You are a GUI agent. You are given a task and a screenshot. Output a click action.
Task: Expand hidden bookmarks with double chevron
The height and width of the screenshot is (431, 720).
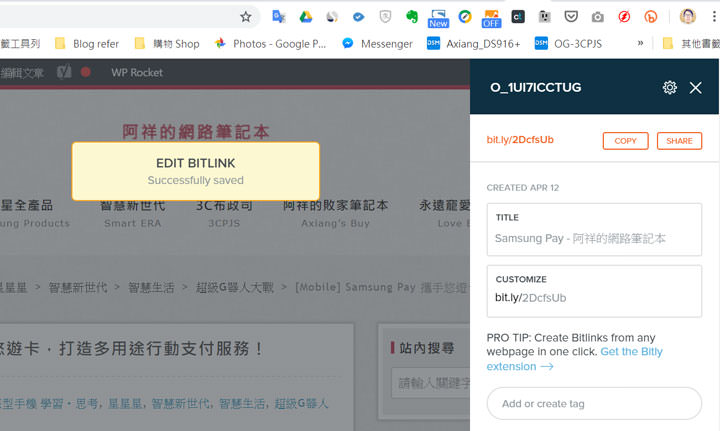click(x=640, y=43)
